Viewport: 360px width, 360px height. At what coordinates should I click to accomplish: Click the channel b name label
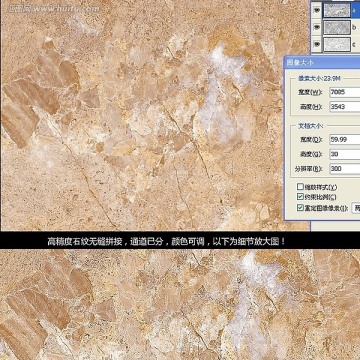(354, 28)
